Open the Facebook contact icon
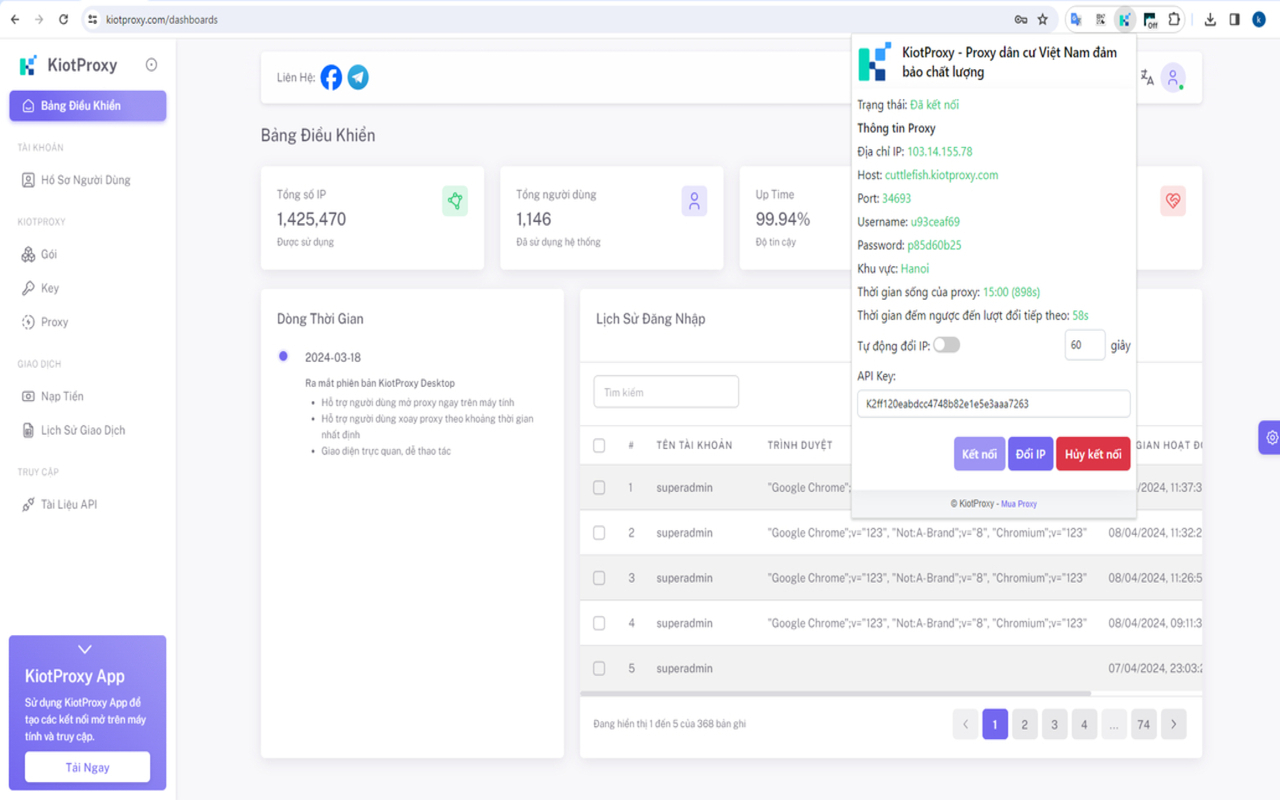1280x800 pixels. [331, 76]
